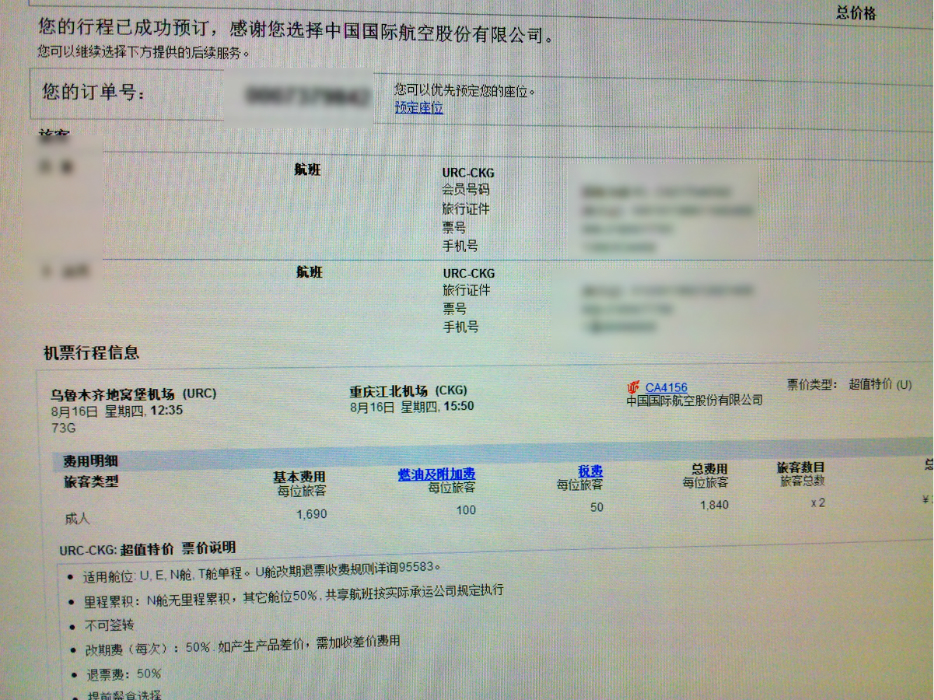Open the 燃油及附加费 fuel surcharge link
934x700 pixels.
click(x=437, y=474)
